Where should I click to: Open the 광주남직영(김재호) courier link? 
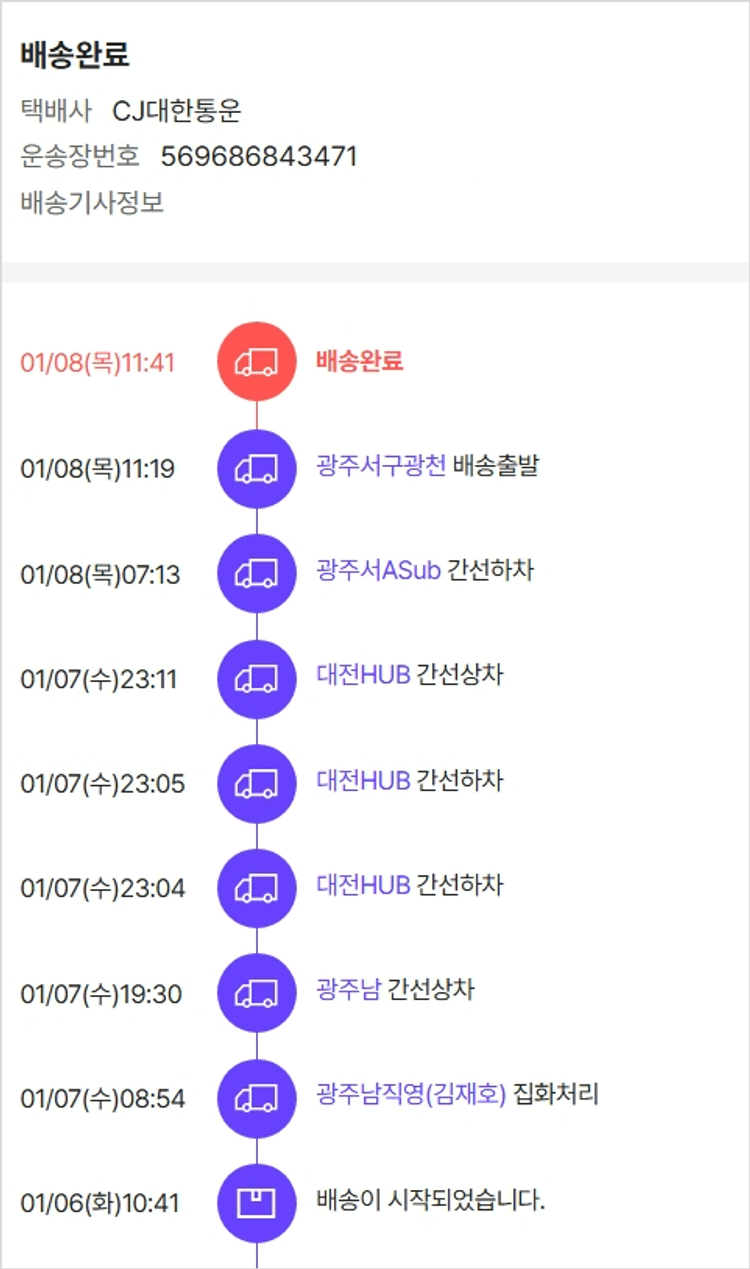point(411,1094)
